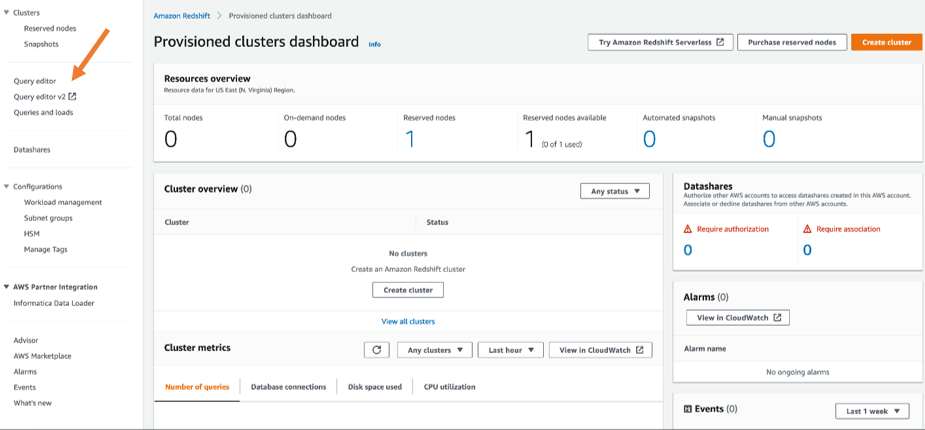Click warning icon next to Require association

[808, 229]
